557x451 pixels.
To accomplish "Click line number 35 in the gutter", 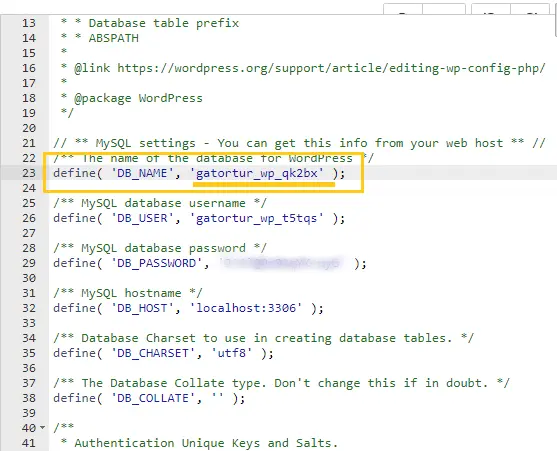I will click(29, 353).
